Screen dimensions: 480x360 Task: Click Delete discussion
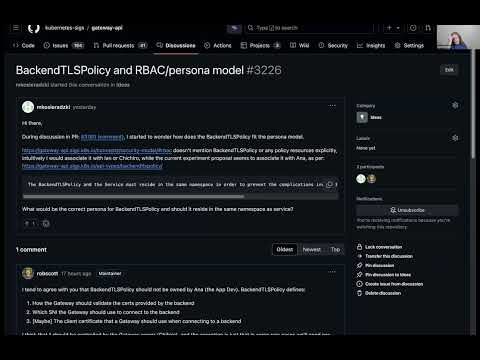click(x=379, y=293)
